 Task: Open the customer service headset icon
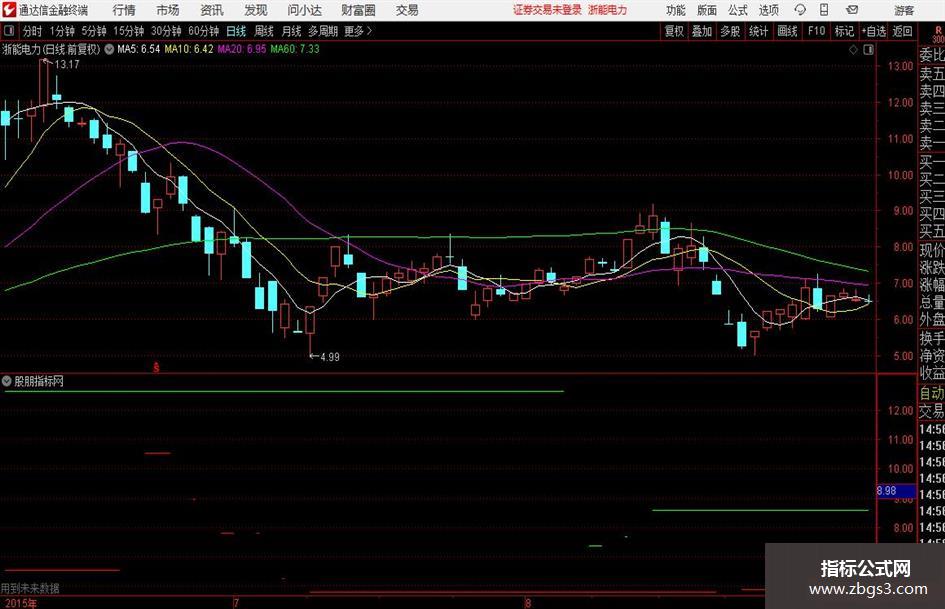800,10
